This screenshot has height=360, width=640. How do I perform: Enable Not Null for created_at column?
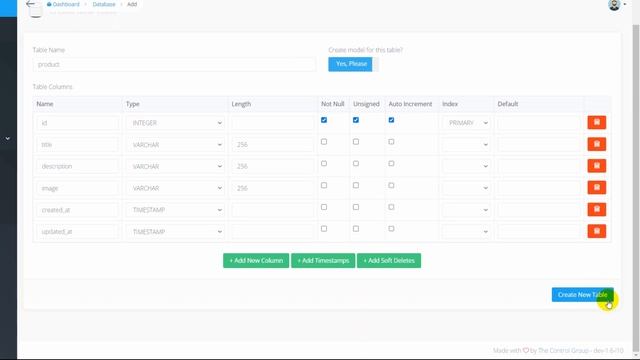(324, 207)
